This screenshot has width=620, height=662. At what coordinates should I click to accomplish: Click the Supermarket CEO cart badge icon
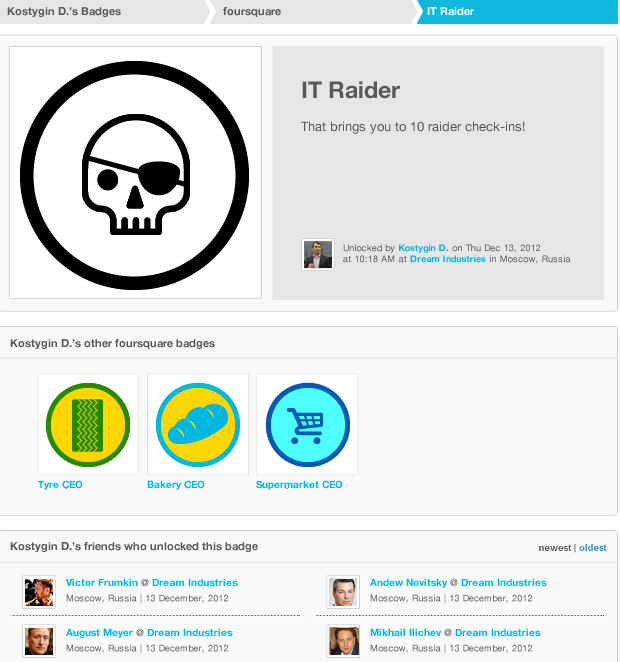point(307,424)
